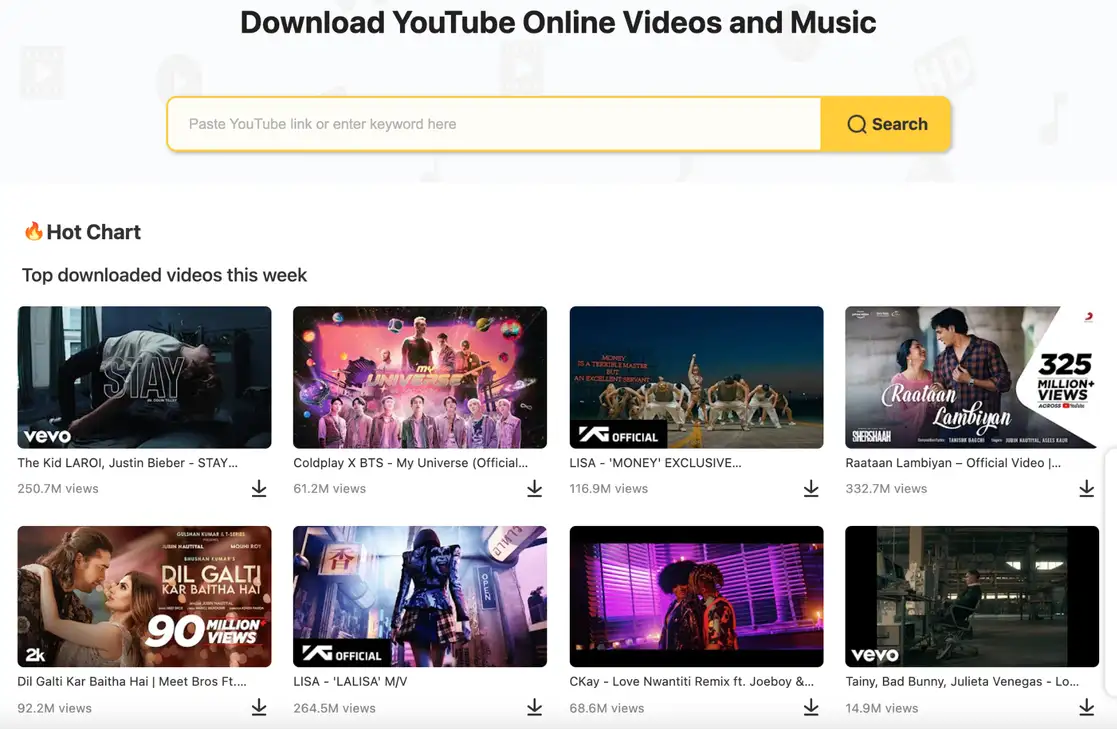
Task: Click the download icon for STAY video
Action: (x=259, y=489)
